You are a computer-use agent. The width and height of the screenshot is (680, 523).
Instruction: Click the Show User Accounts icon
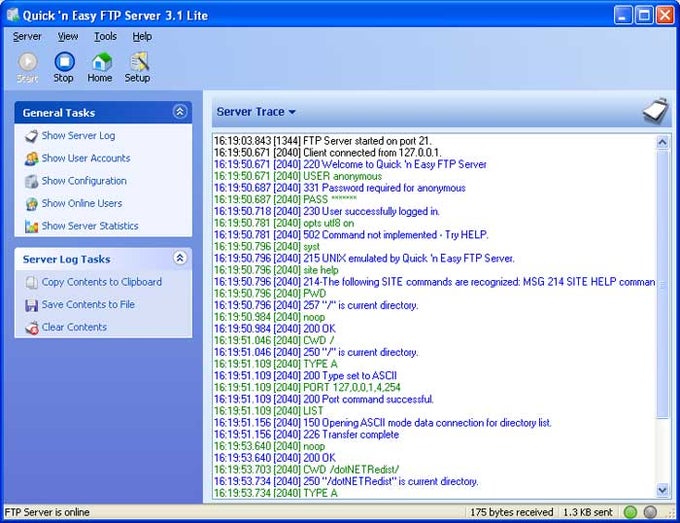pyautogui.click(x=31, y=159)
